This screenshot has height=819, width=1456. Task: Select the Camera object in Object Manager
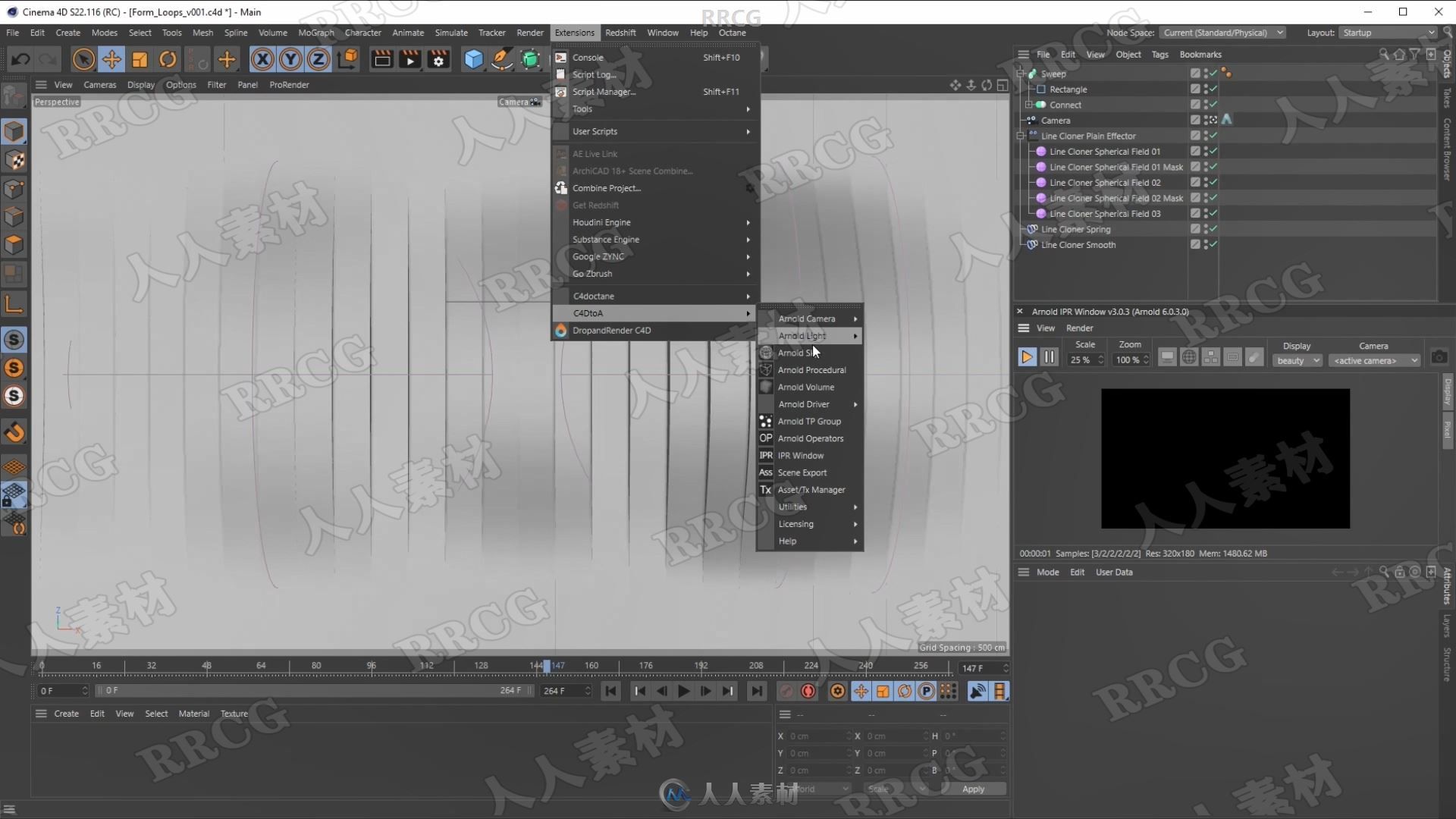click(1056, 121)
